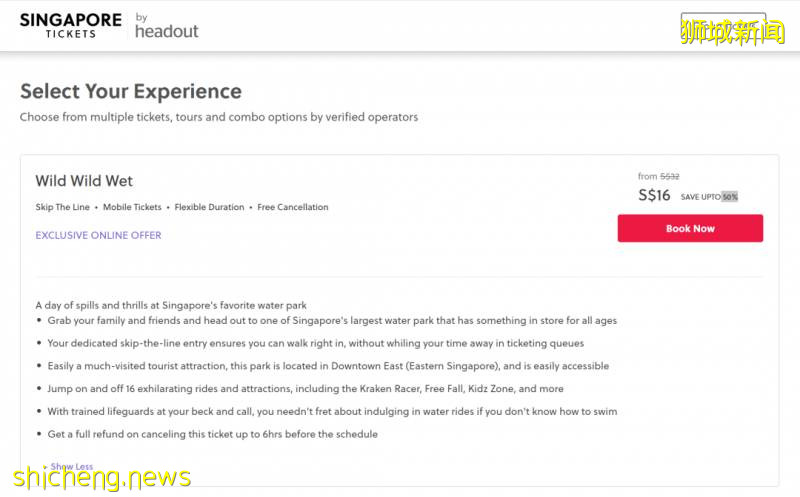Screen dimensions: 800x497
Task: Click the Singapore Tickets logo
Action: 71,25
